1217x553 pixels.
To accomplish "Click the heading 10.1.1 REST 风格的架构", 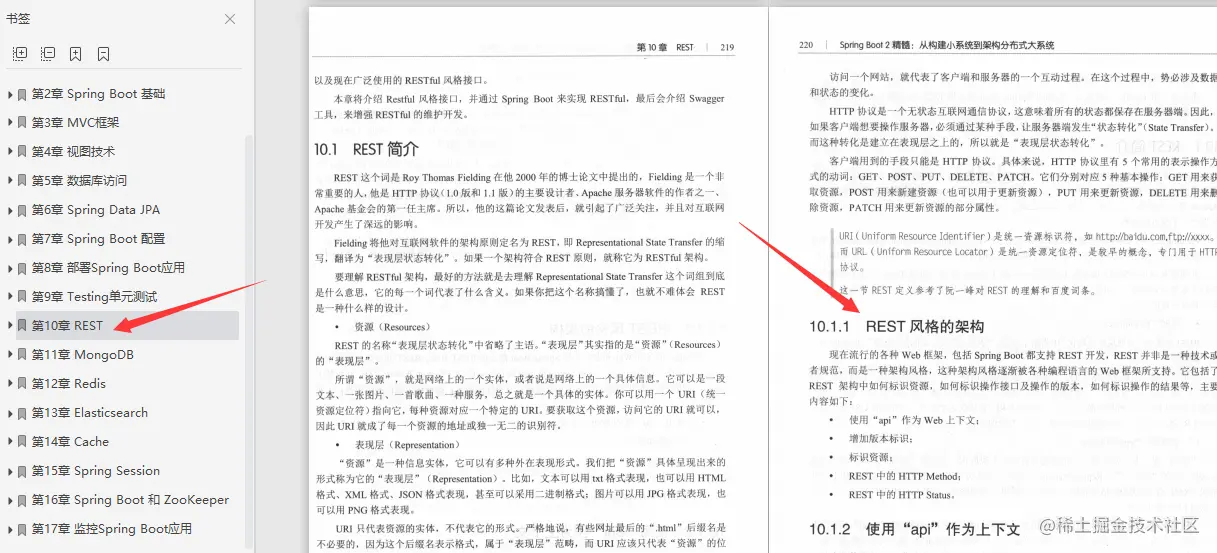I will [x=897, y=326].
